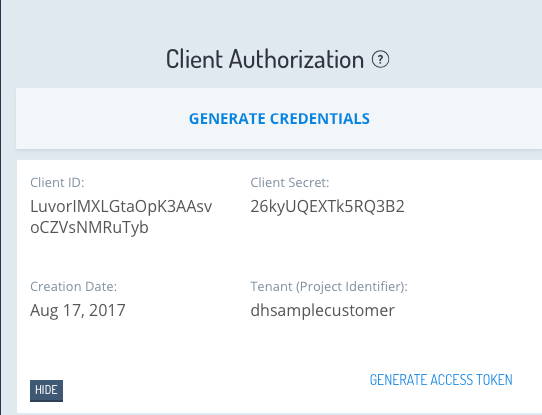Select the Client Secret value 26kyUQEXTk5RQ3B2
This screenshot has width=542, height=415.
point(327,206)
